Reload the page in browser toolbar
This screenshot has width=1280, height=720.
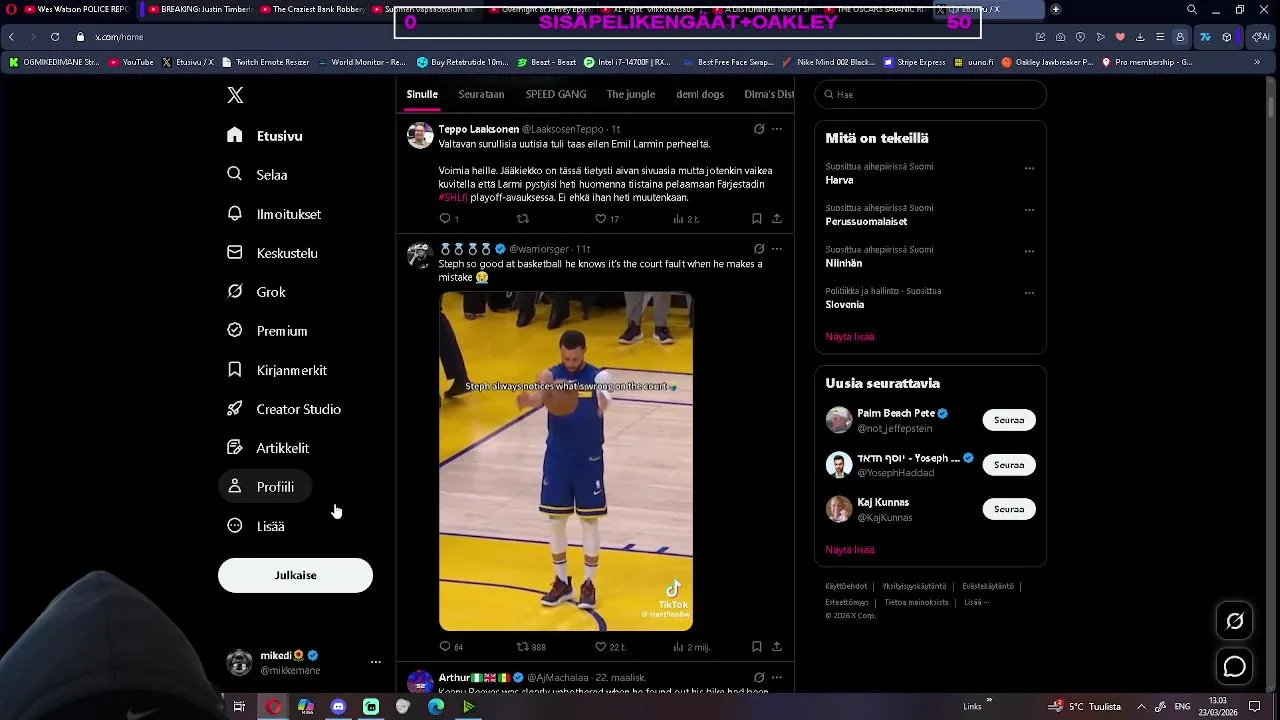55,37
